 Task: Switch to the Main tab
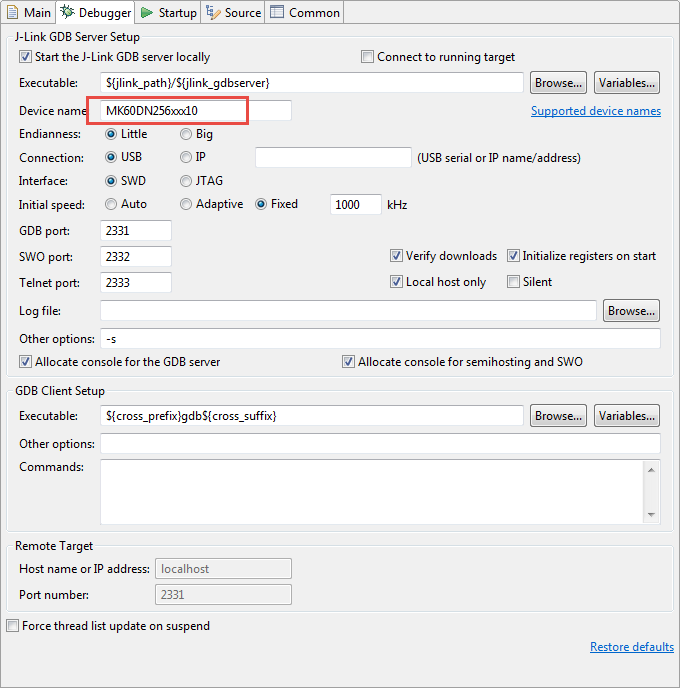click(x=29, y=13)
